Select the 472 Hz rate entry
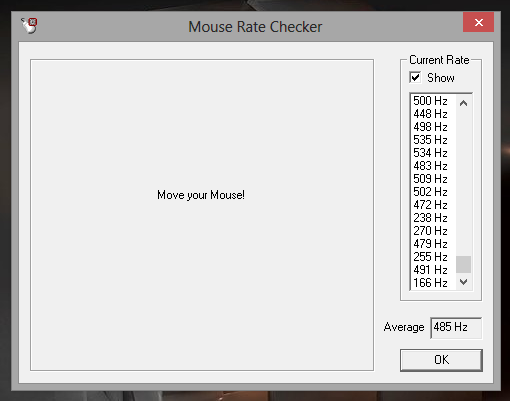Screen dimensions: 510x401 [x=433, y=205]
